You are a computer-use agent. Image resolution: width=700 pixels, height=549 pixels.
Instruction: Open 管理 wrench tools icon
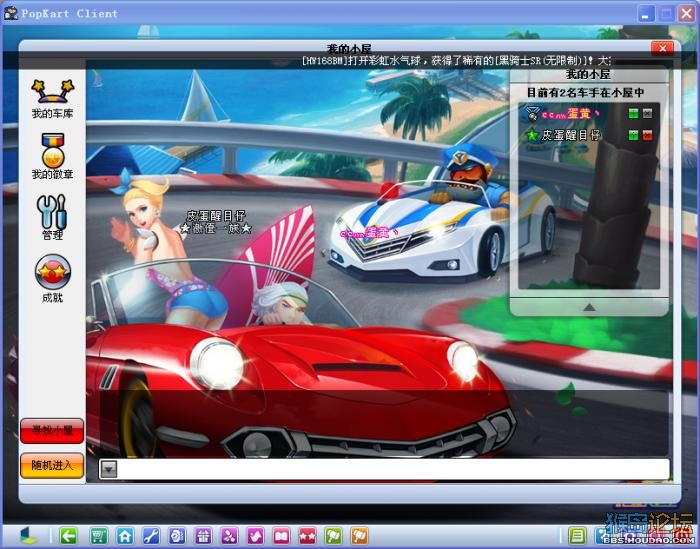[x=52, y=217]
